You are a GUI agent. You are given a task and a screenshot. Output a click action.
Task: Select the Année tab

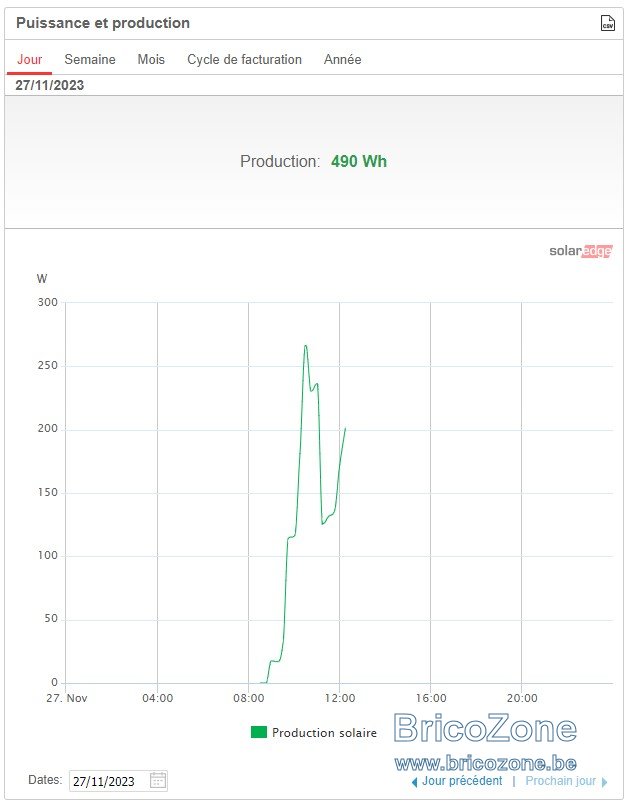[342, 59]
